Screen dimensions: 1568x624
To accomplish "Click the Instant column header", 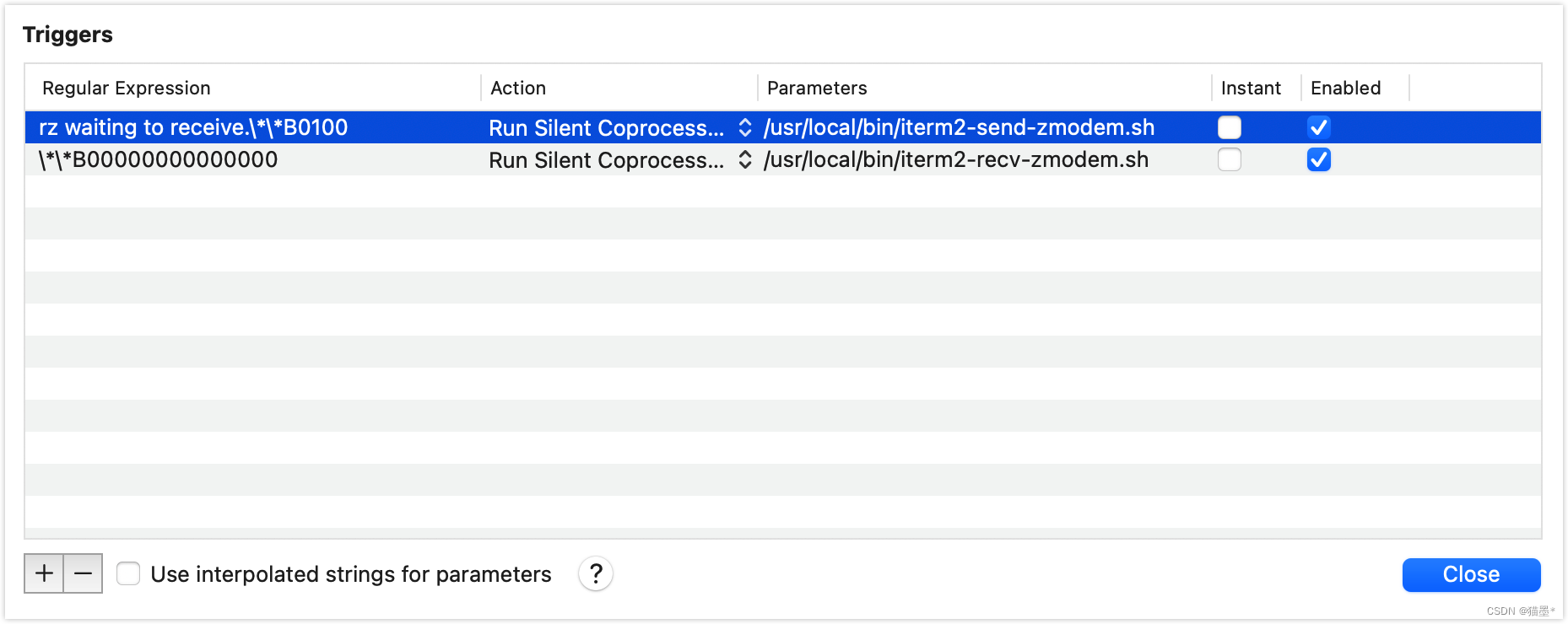I will (x=1251, y=88).
